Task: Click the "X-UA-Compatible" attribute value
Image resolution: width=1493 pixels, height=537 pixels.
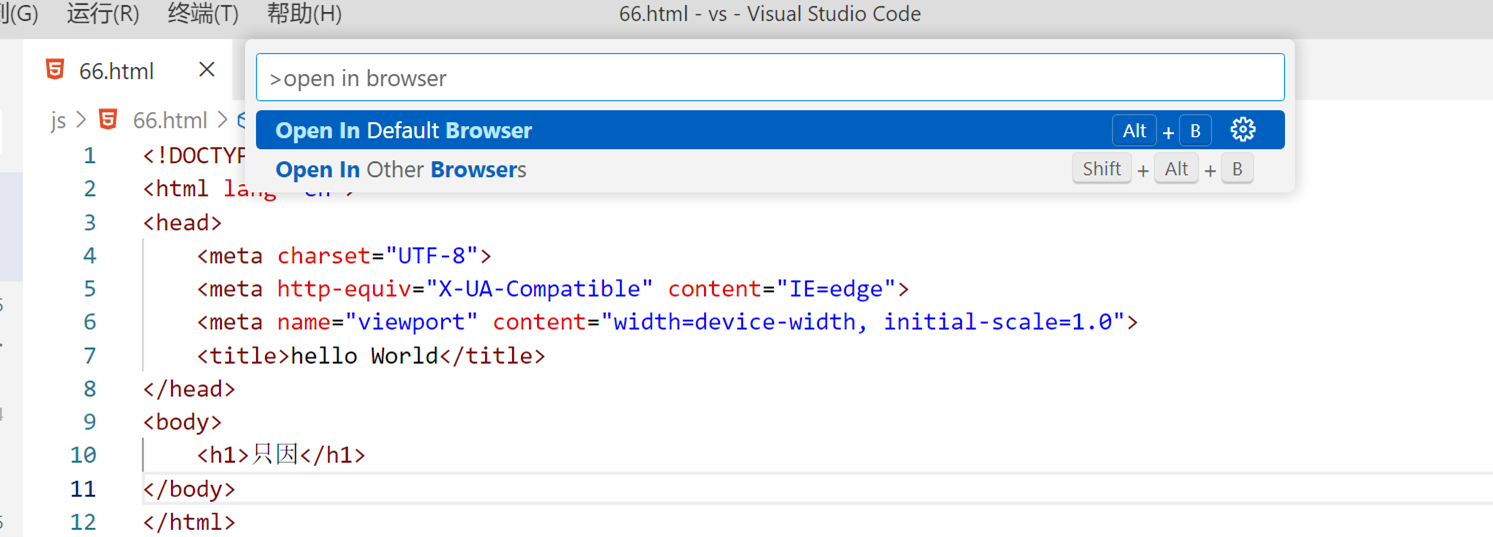Action: (540, 289)
